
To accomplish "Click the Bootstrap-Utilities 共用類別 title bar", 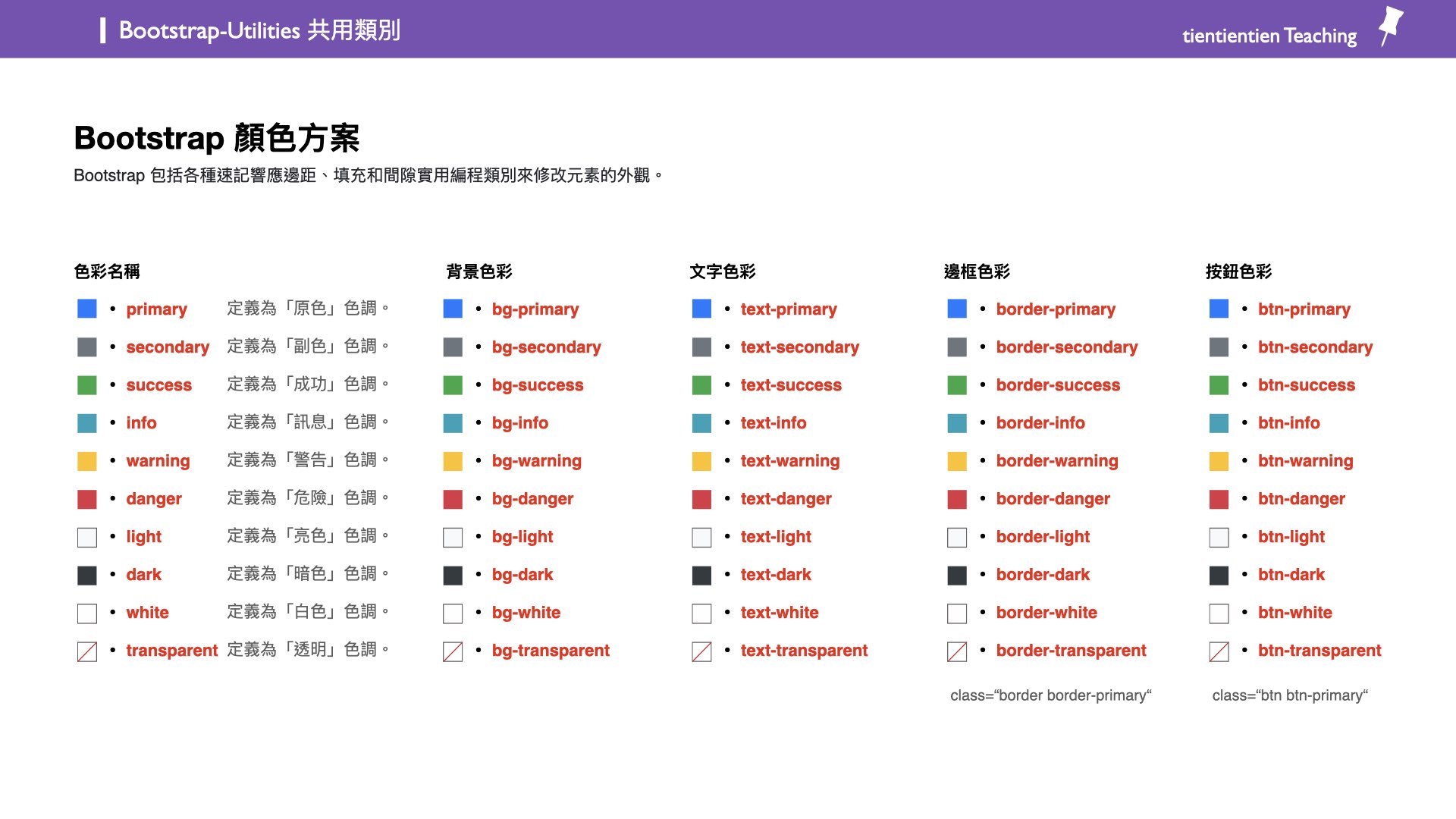I will pos(259,31).
